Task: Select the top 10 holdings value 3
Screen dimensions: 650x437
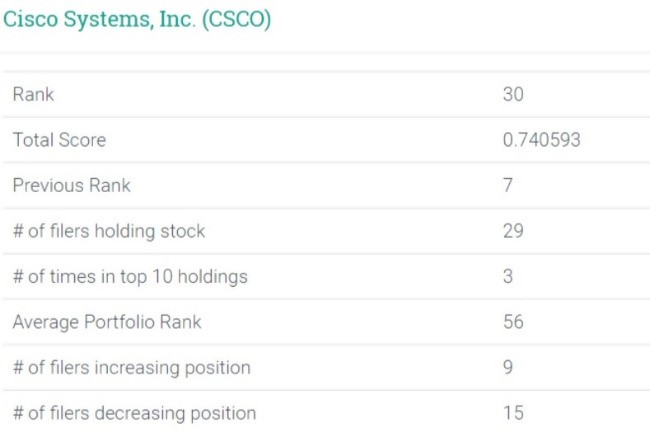Action: [508, 276]
